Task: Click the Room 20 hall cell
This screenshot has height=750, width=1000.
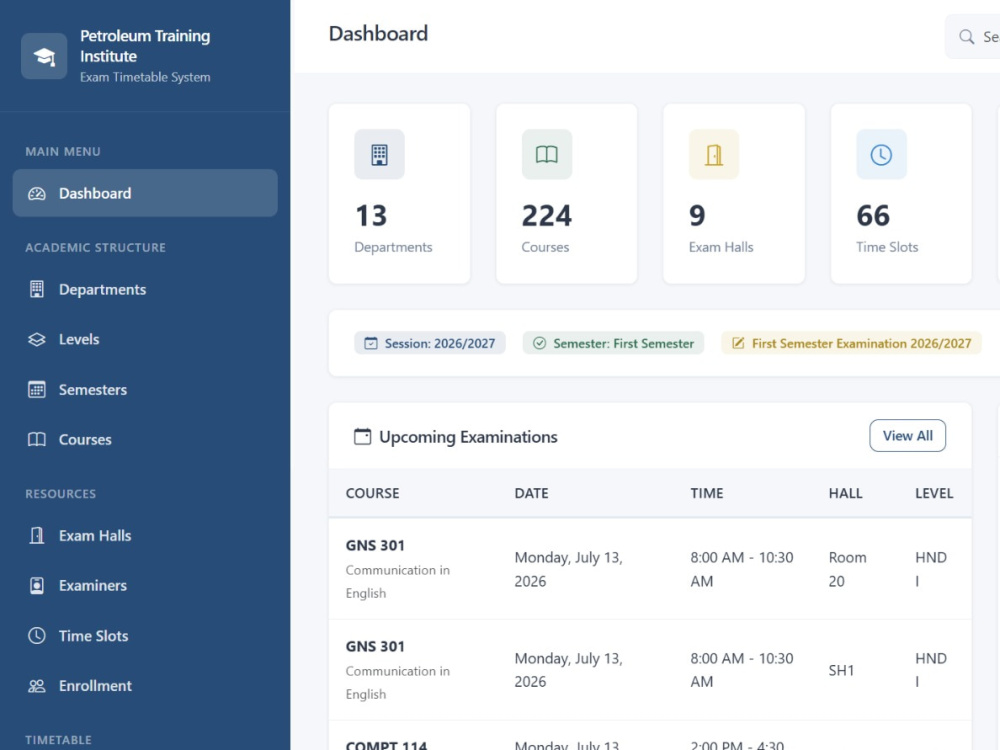Action: pos(848,569)
